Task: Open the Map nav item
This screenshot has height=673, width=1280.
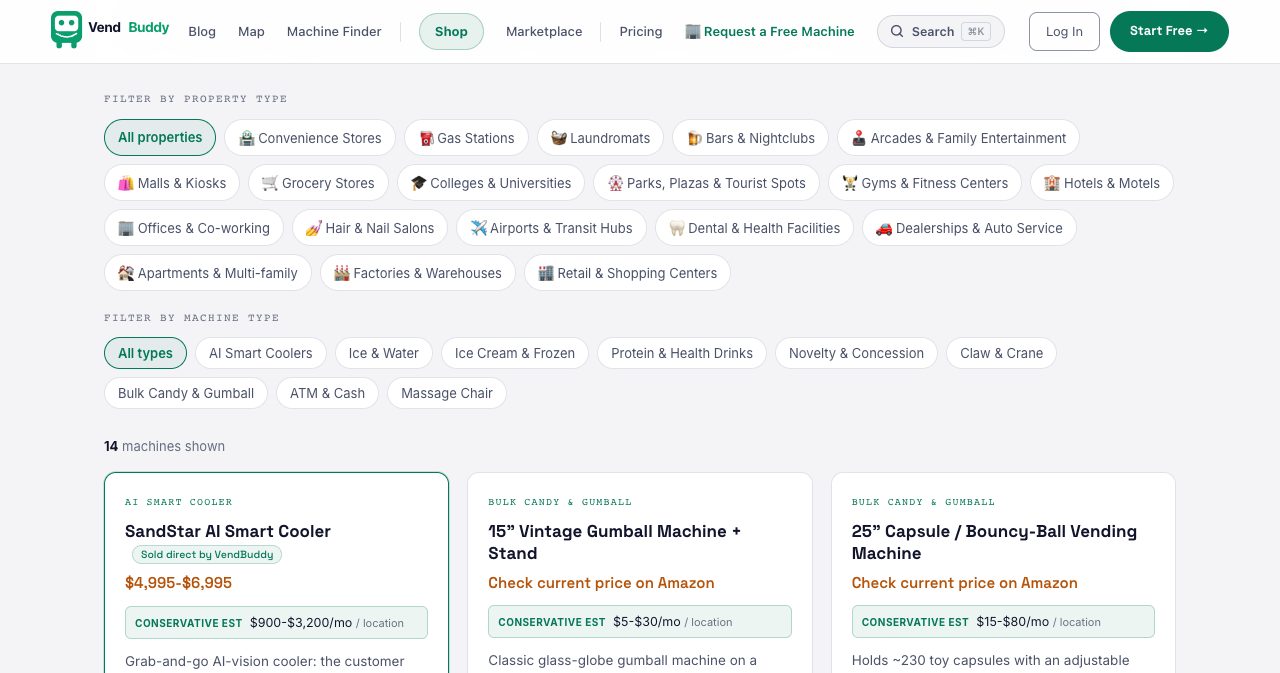Action: [x=251, y=32]
